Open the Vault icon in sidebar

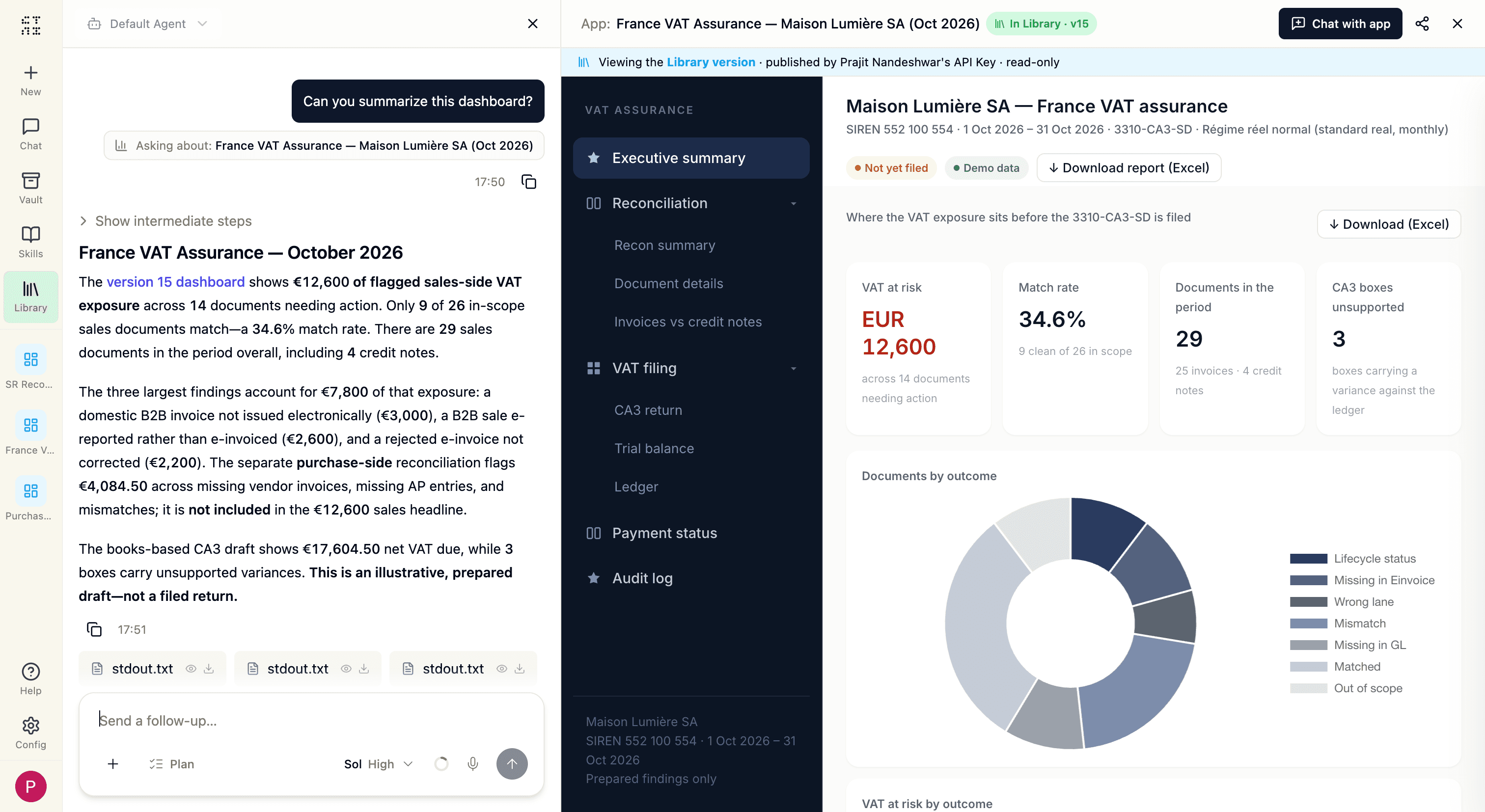click(30, 180)
